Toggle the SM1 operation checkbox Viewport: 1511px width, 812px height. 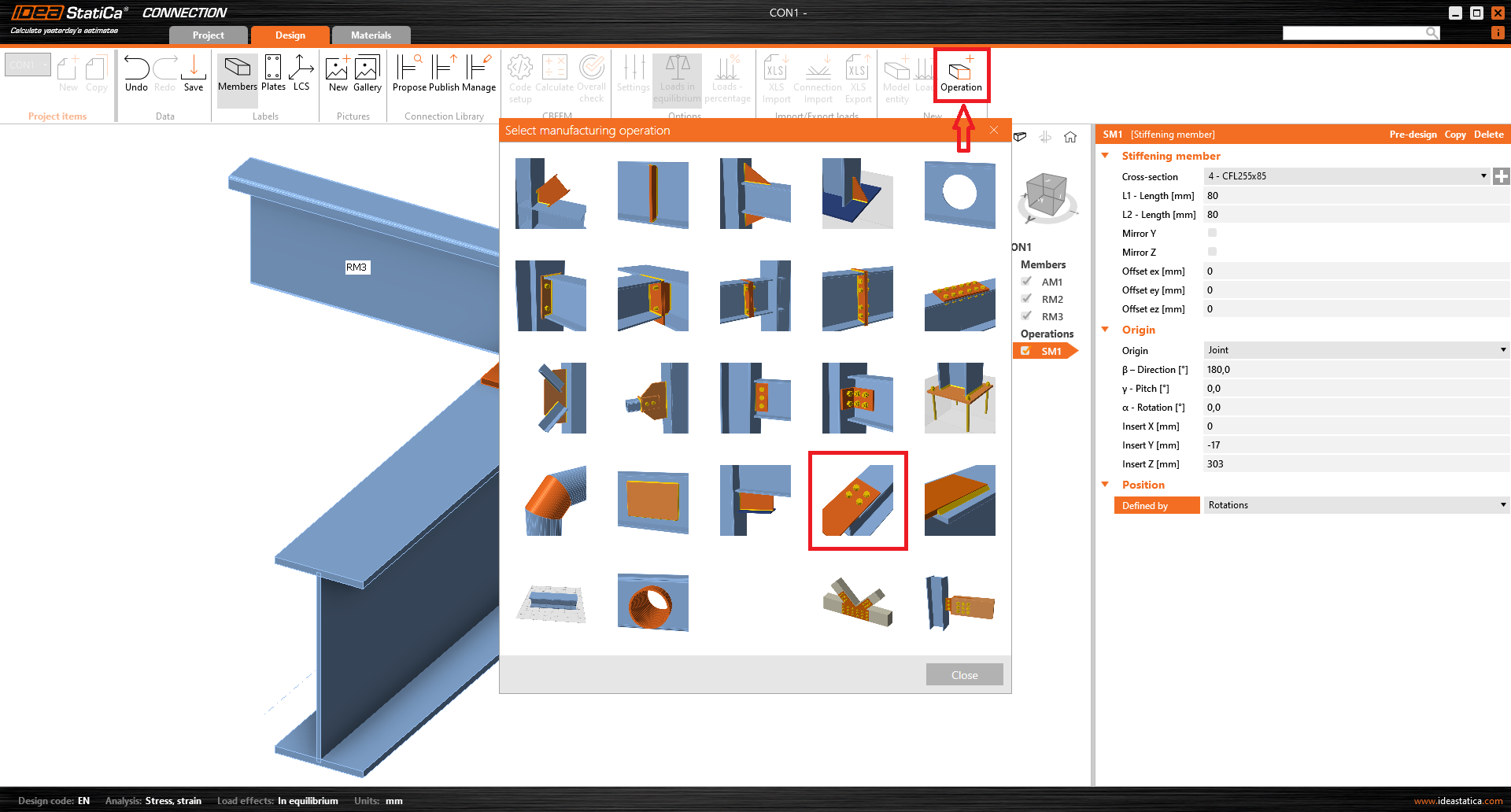point(1025,351)
